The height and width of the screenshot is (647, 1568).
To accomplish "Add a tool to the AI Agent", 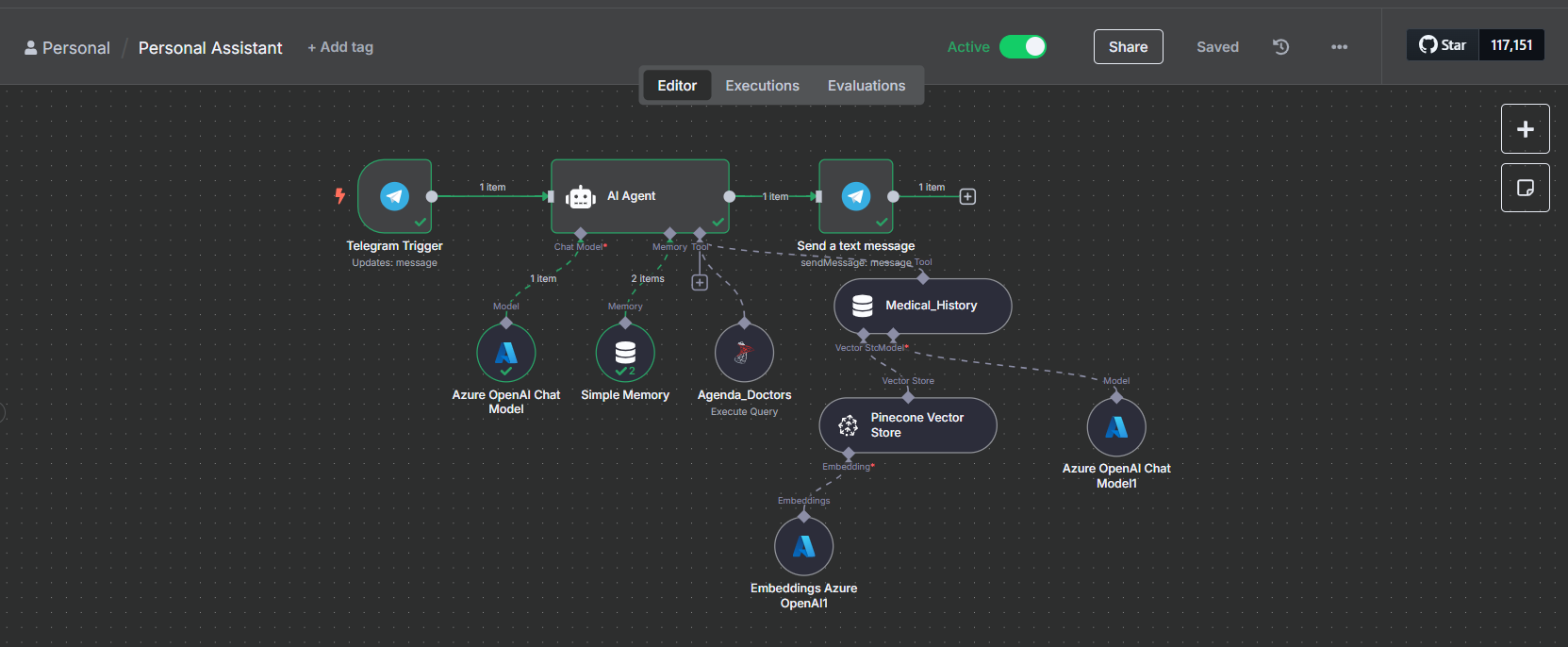I will 700,283.
